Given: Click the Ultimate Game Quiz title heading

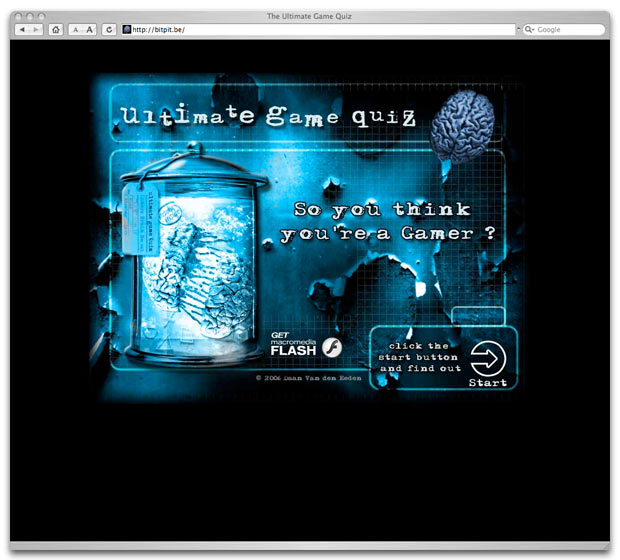Looking at the screenshot, I should point(267,116).
